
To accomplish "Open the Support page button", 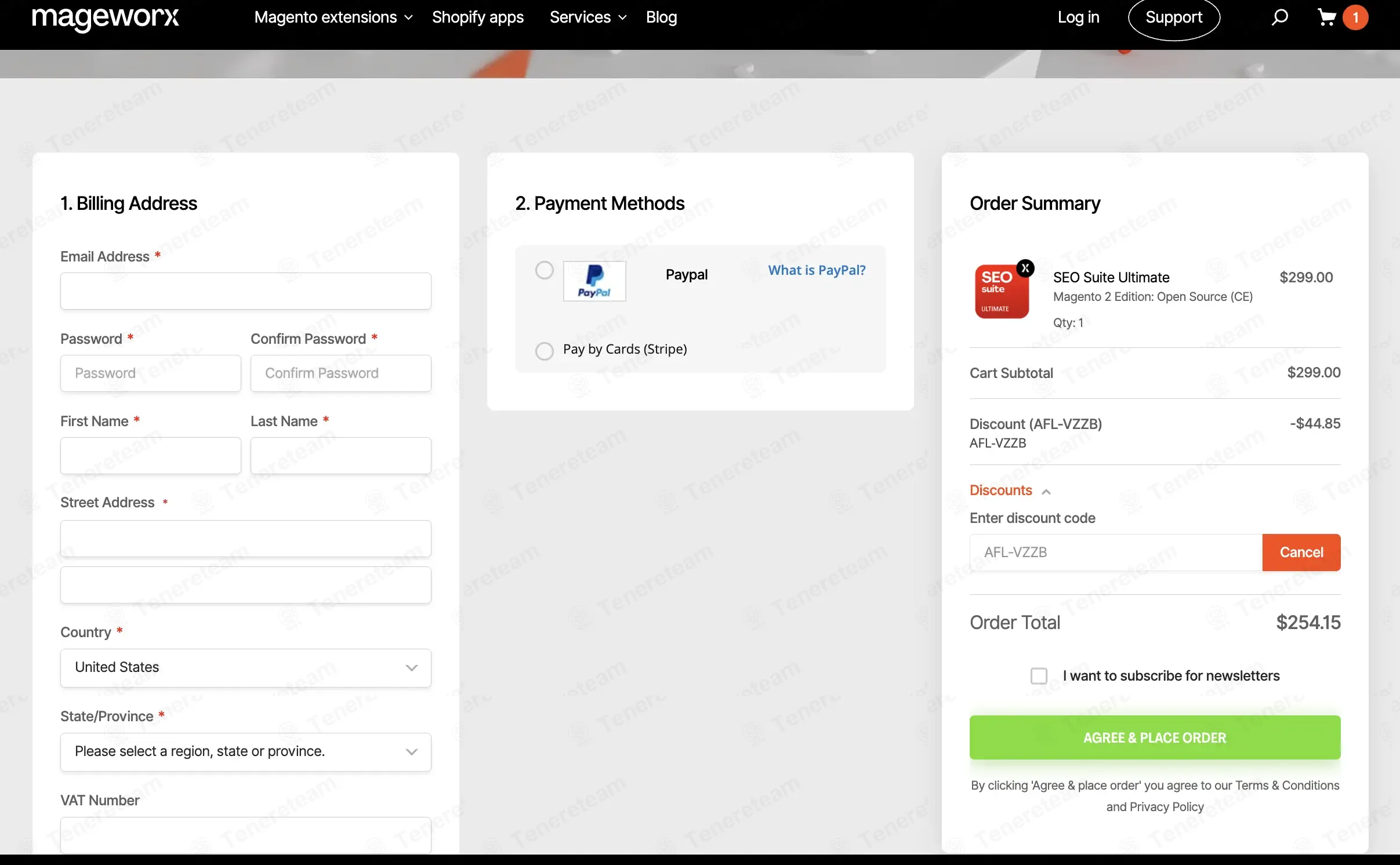I will [x=1174, y=19].
